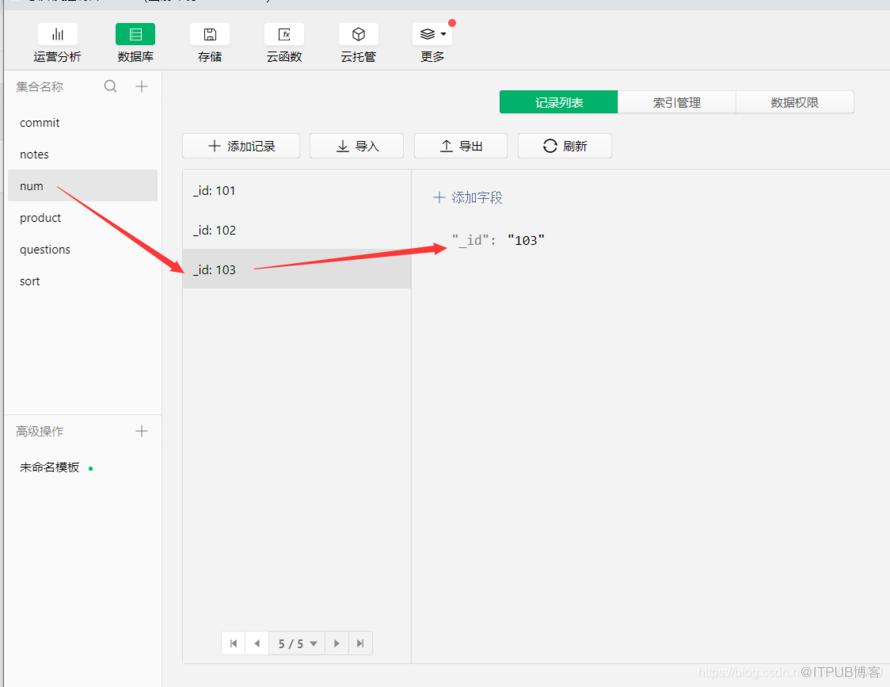Click the 添加记录 button
890x687 pixels.
tap(241, 146)
